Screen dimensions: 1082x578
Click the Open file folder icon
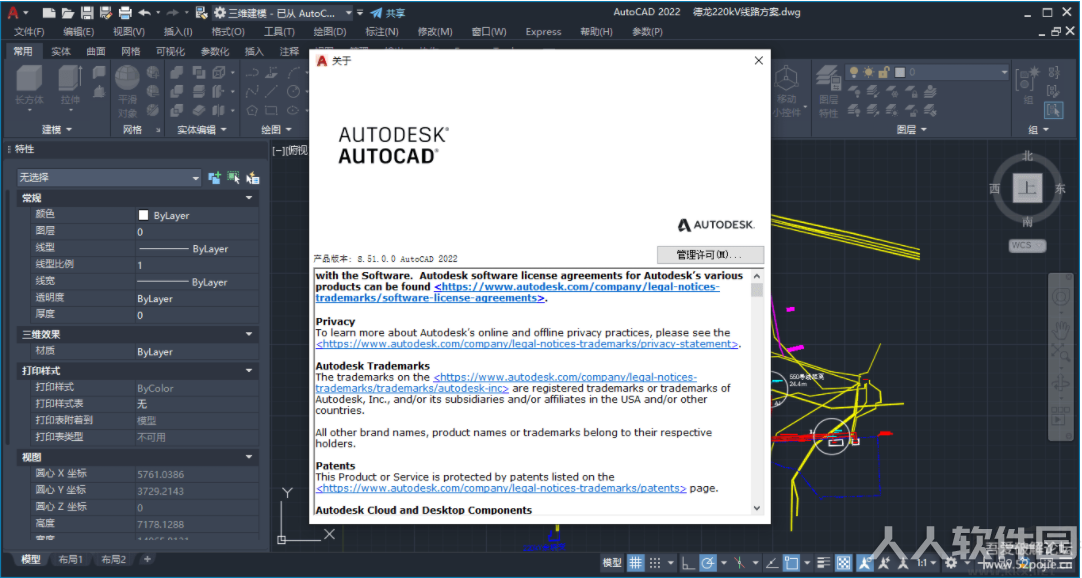coord(68,12)
